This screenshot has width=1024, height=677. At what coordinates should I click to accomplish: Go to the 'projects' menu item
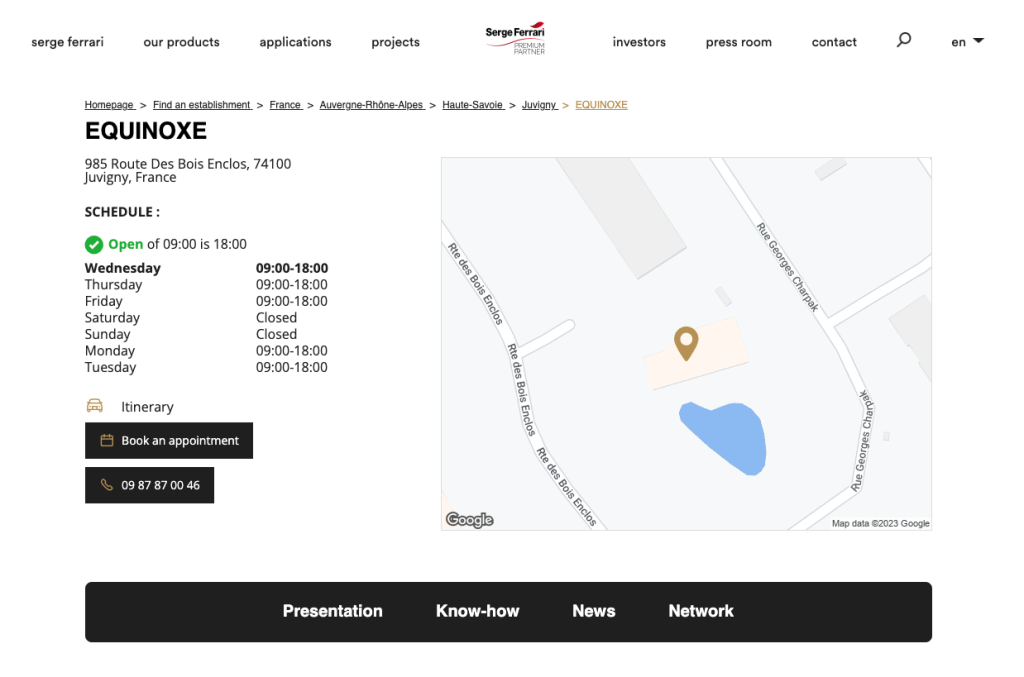pos(396,42)
